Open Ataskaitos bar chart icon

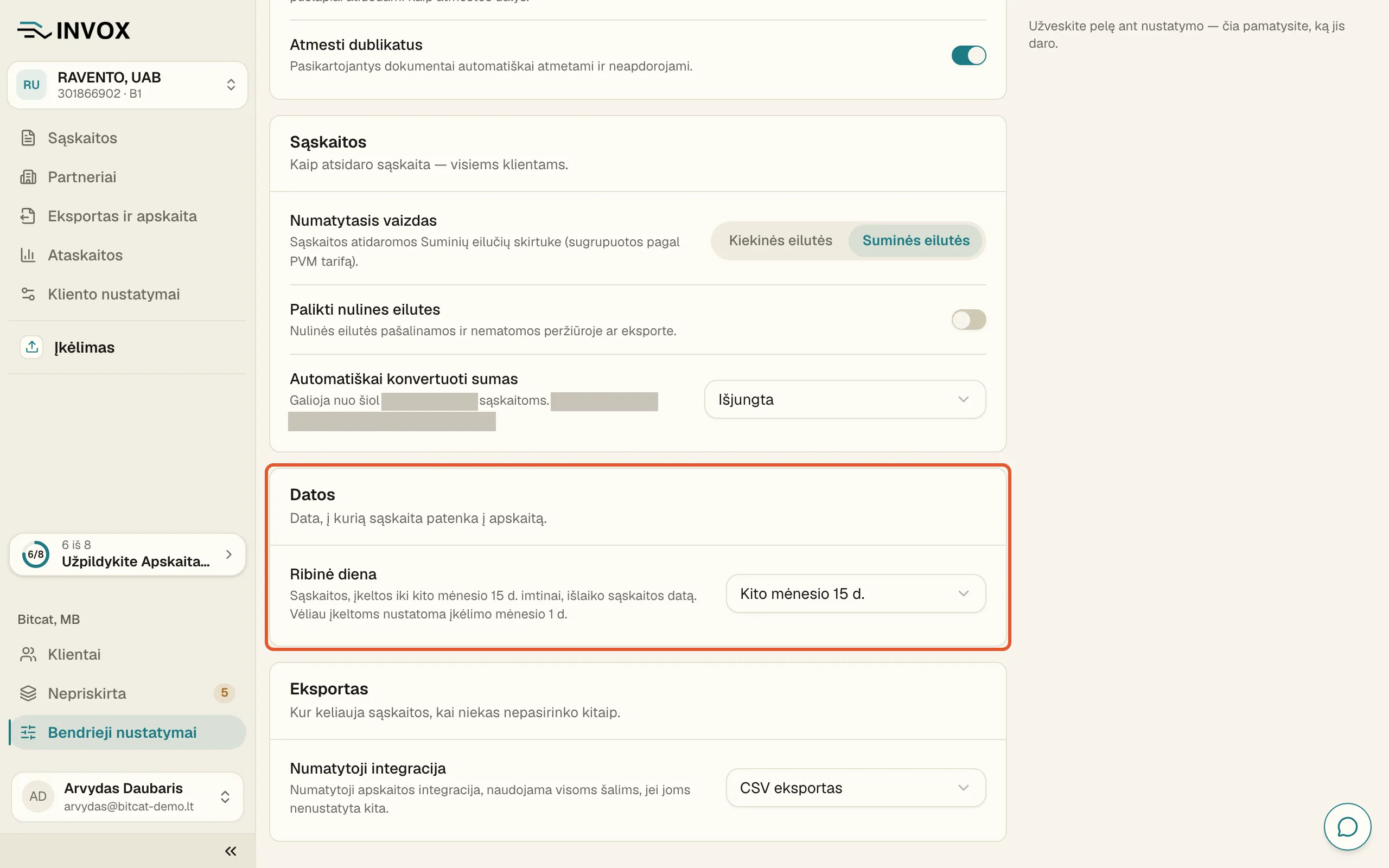click(x=28, y=255)
